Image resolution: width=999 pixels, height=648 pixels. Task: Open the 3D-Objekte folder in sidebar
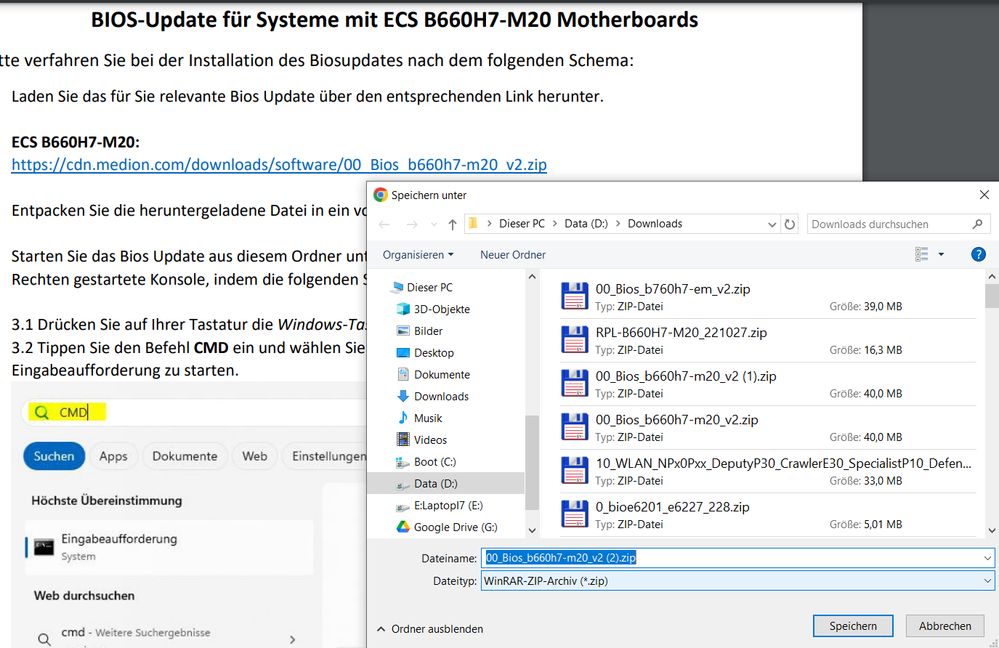pos(441,309)
